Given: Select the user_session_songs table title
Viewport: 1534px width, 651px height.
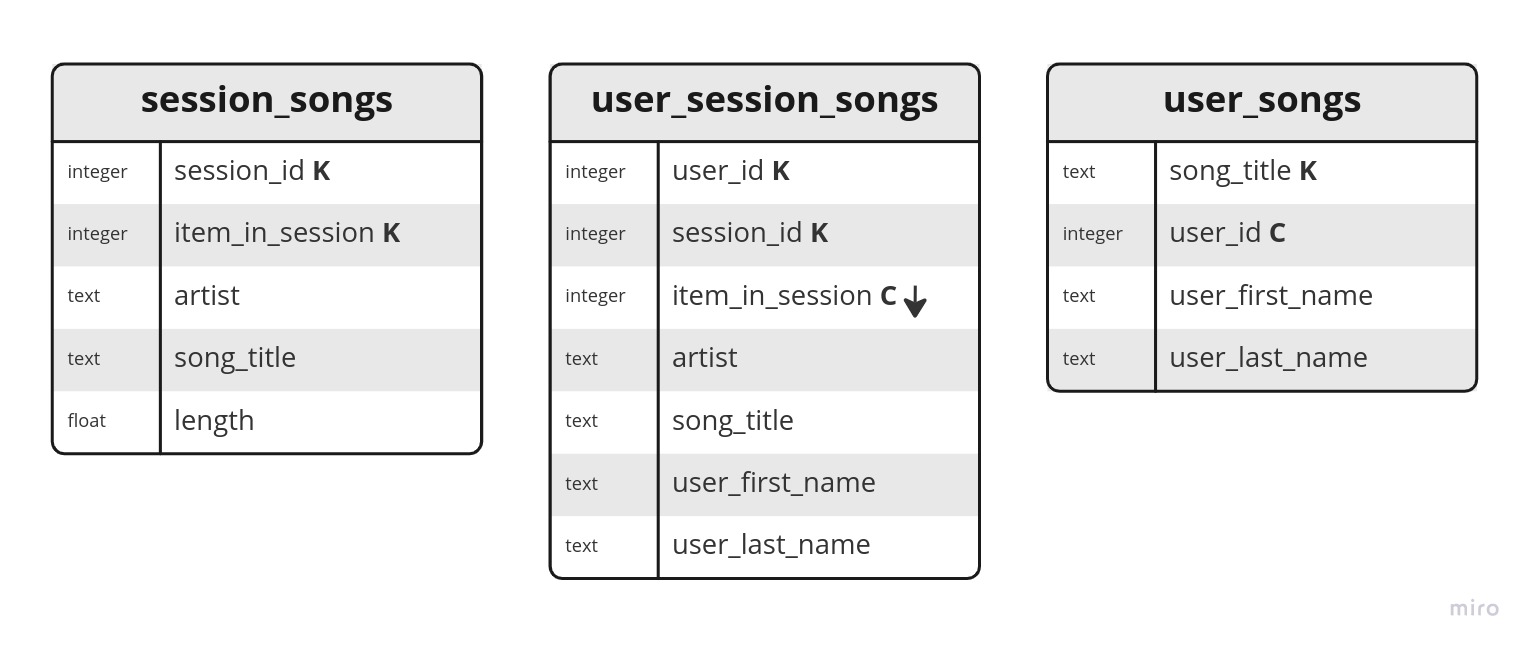Looking at the screenshot, I should [x=765, y=100].
